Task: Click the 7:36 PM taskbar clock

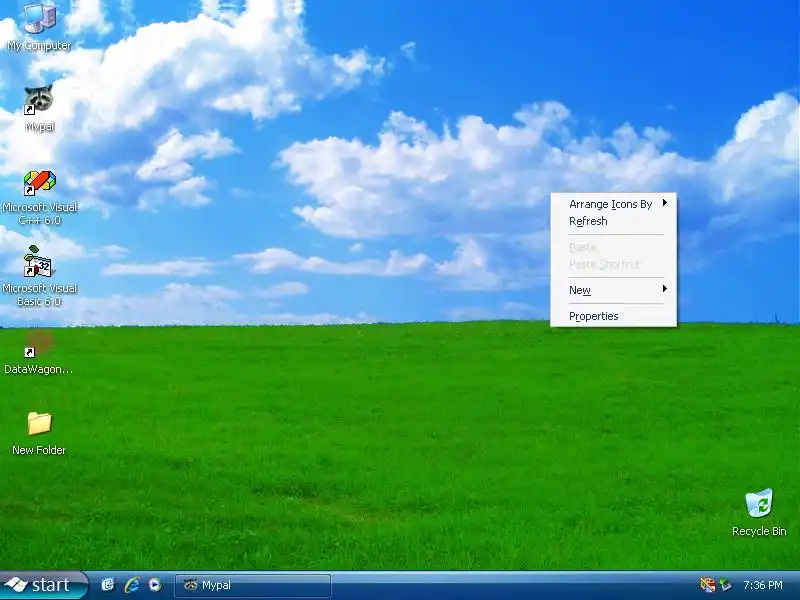Action: [763, 585]
